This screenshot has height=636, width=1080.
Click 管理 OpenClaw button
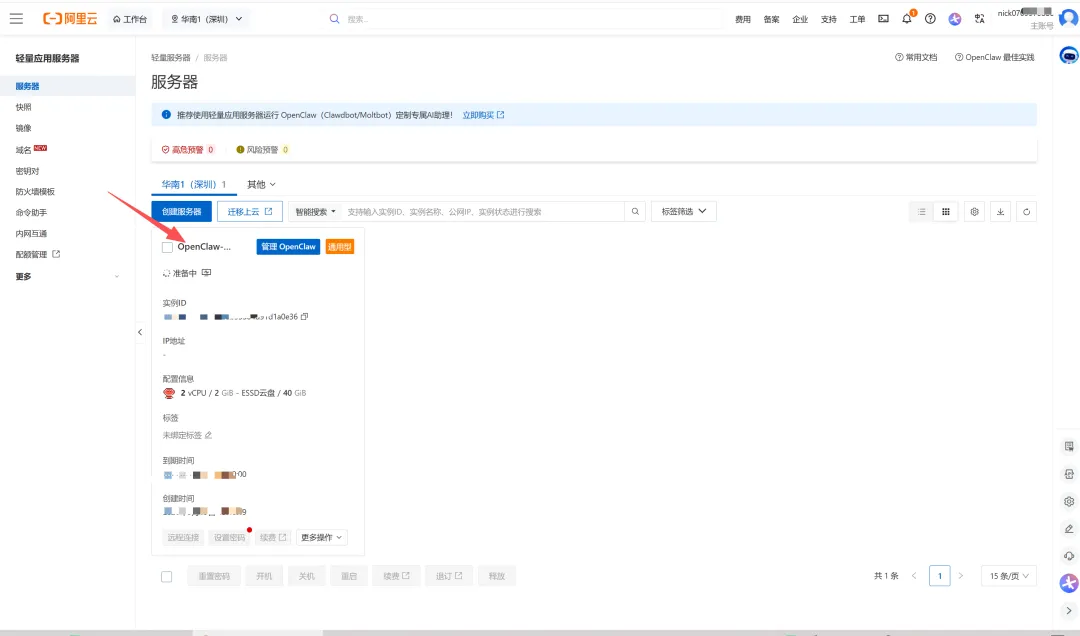[288, 247]
